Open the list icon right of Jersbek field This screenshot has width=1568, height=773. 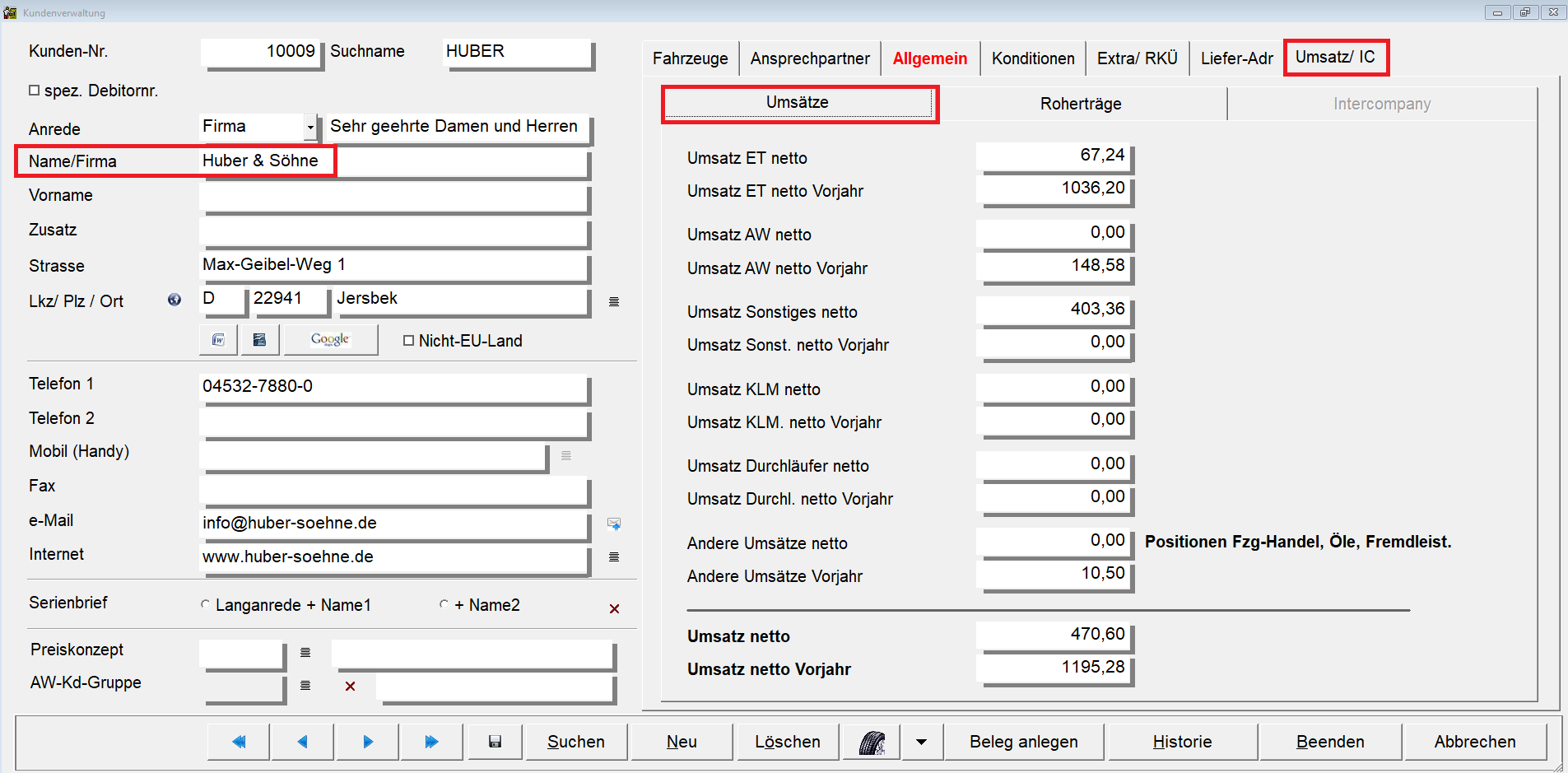614,302
